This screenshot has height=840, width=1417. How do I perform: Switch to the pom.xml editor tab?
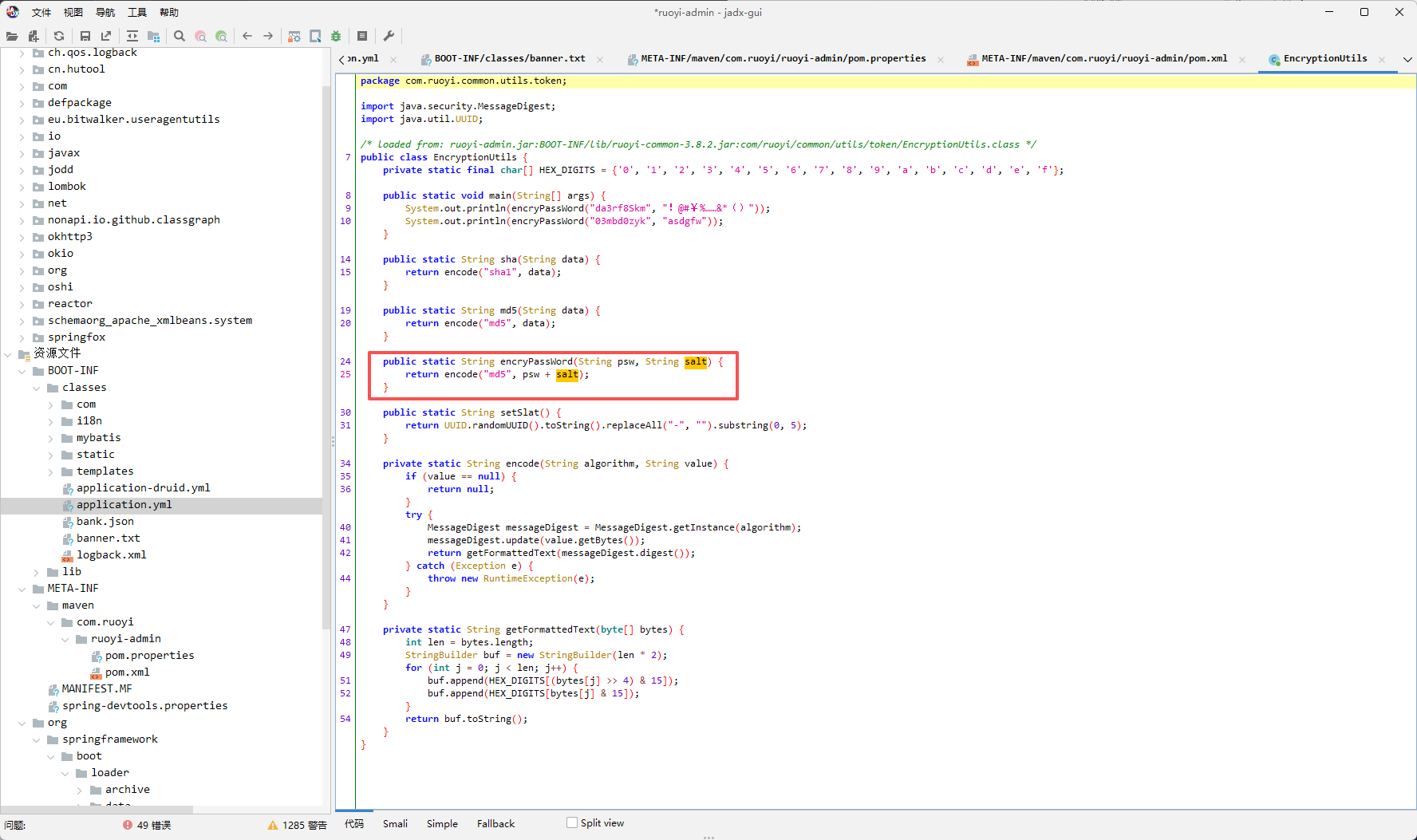(x=1104, y=58)
